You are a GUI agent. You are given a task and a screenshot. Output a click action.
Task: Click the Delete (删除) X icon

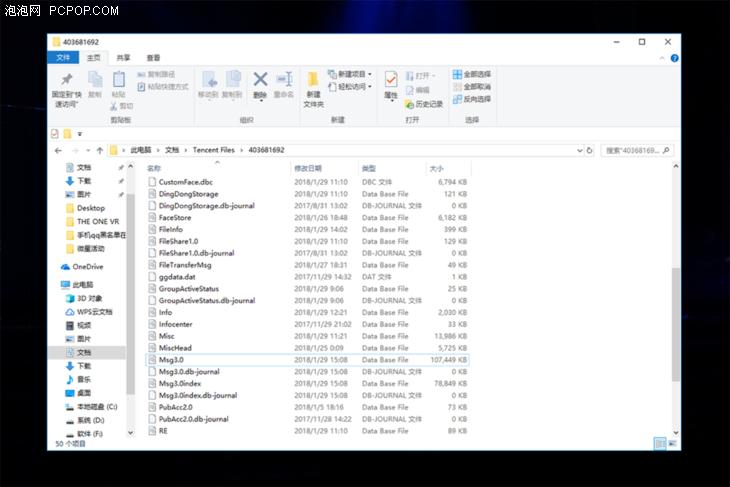tap(260, 79)
